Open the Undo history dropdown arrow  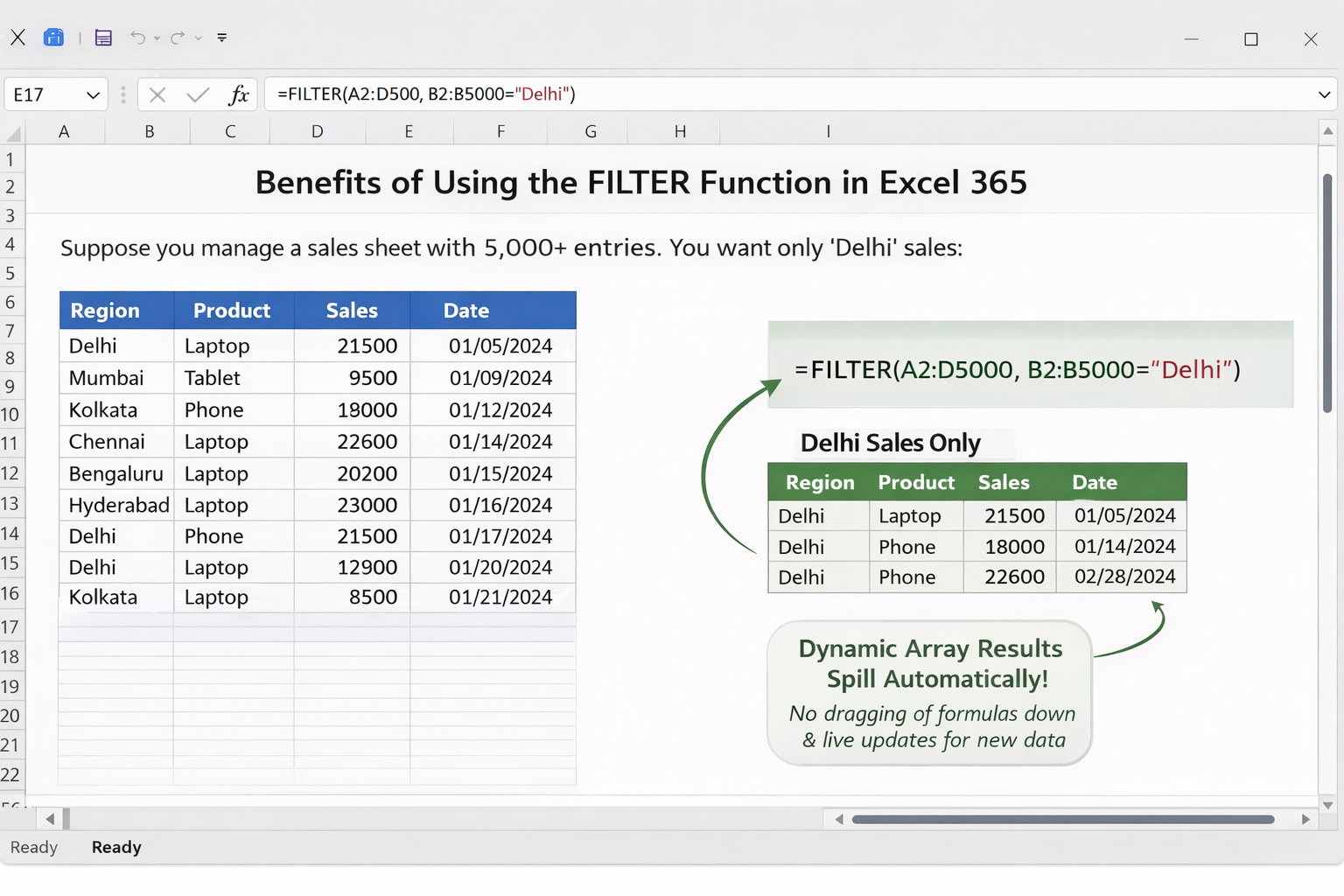coord(156,38)
